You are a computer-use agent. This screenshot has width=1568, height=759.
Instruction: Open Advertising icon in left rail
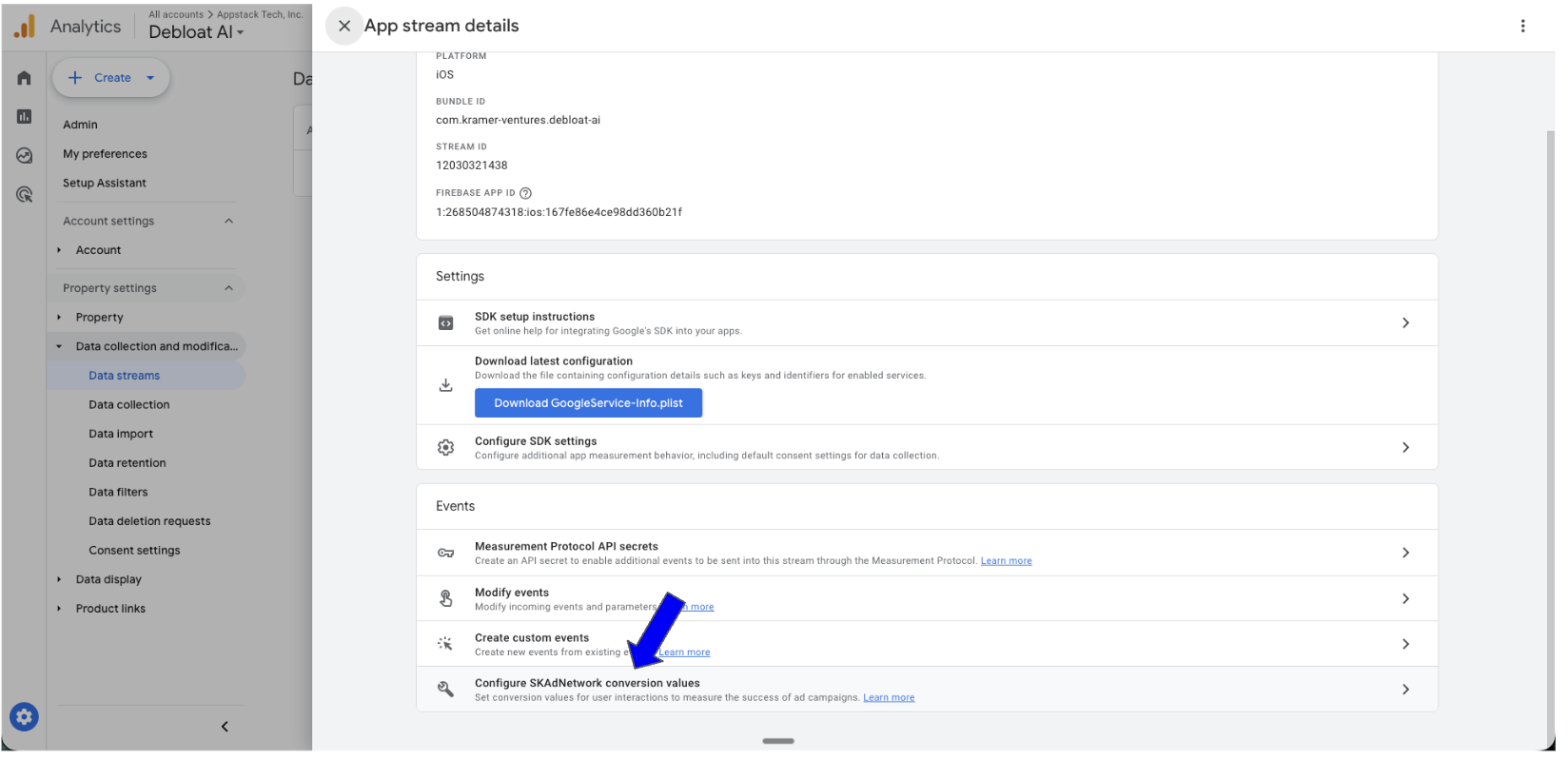(x=24, y=194)
